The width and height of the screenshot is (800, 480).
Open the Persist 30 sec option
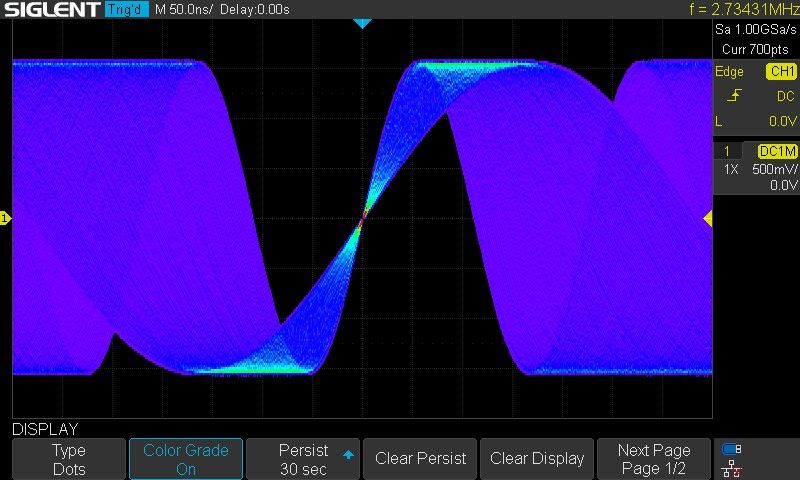303,459
